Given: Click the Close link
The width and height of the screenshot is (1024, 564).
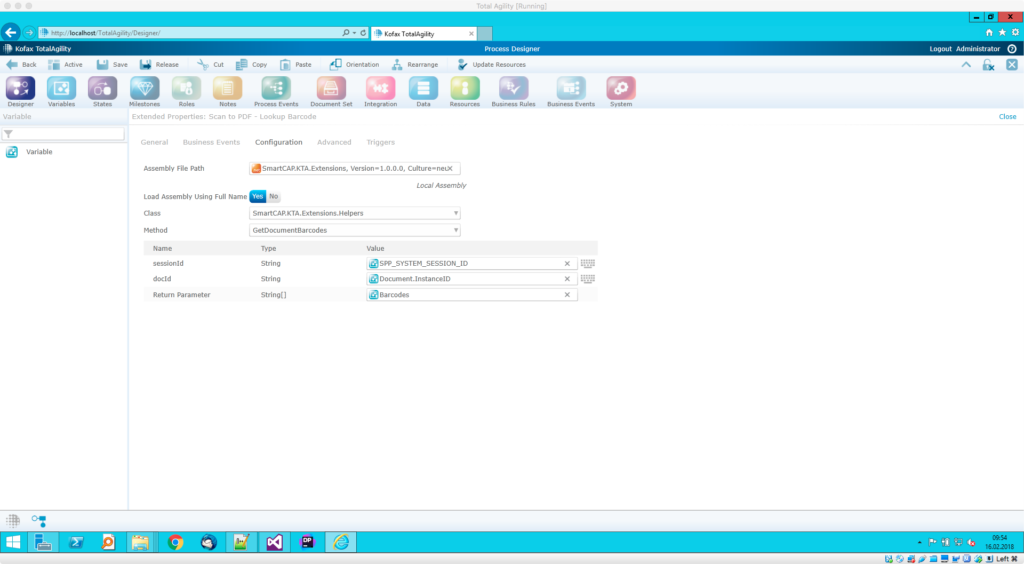Looking at the screenshot, I should [1007, 116].
